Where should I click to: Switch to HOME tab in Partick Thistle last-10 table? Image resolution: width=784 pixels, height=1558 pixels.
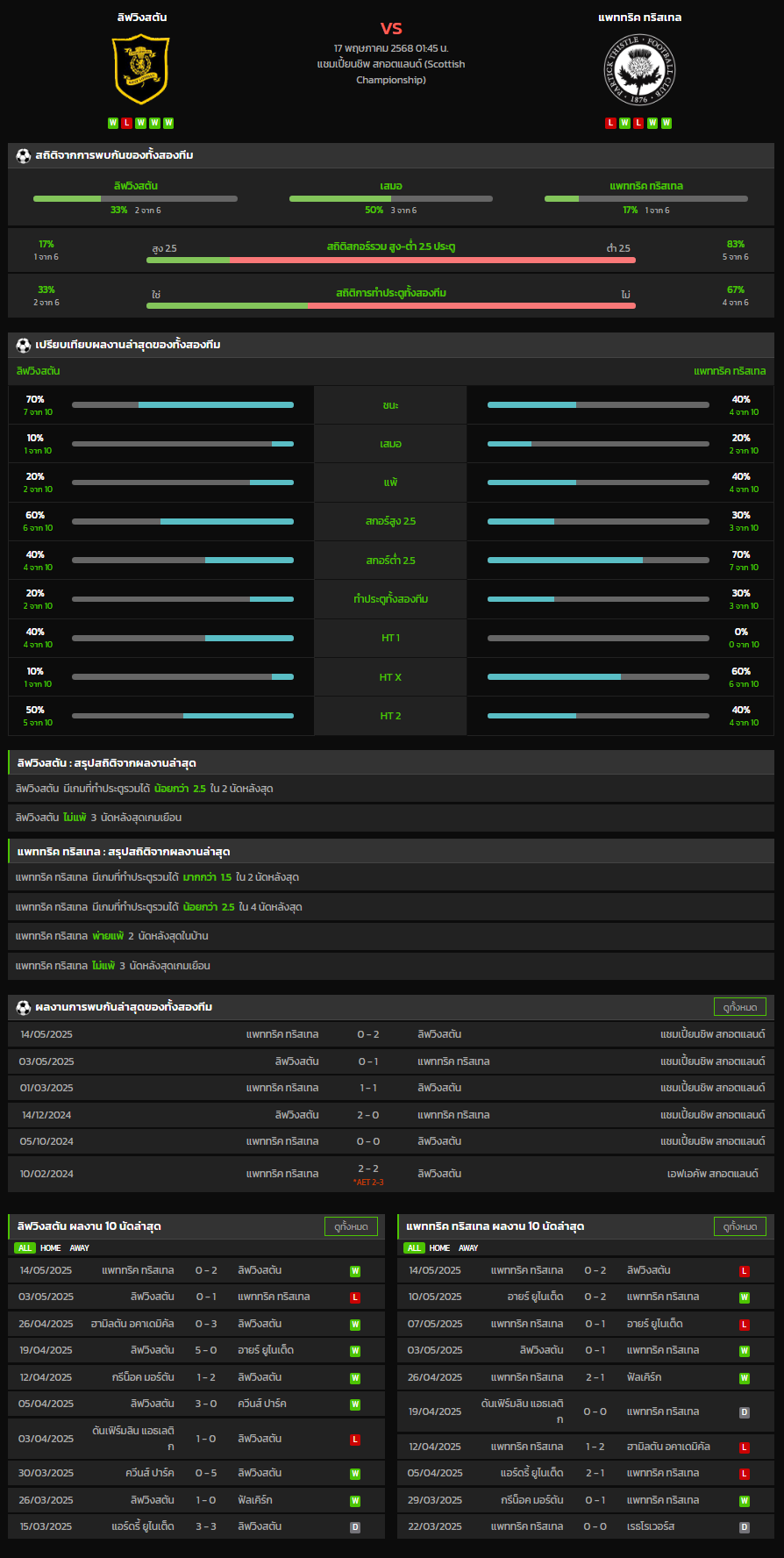pyautogui.click(x=440, y=1248)
